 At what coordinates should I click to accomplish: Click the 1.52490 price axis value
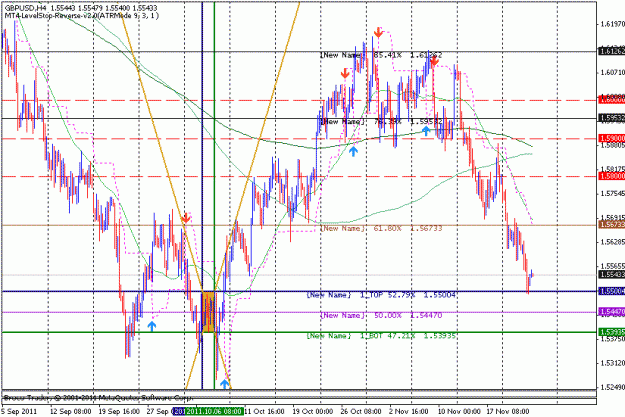[x=613, y=387]
